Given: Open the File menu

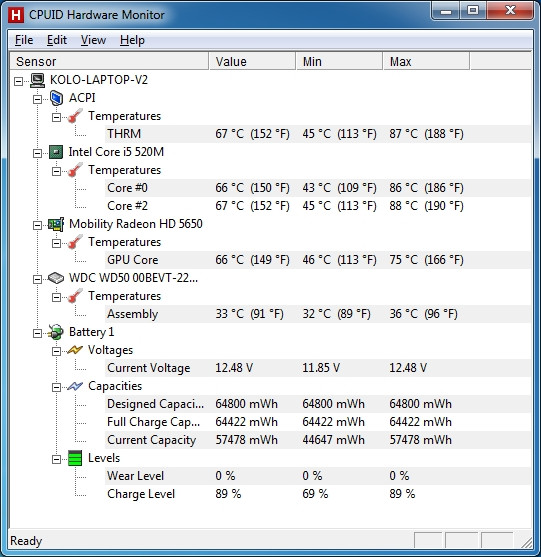Looking at the screenshot, I should pos(24,40).
